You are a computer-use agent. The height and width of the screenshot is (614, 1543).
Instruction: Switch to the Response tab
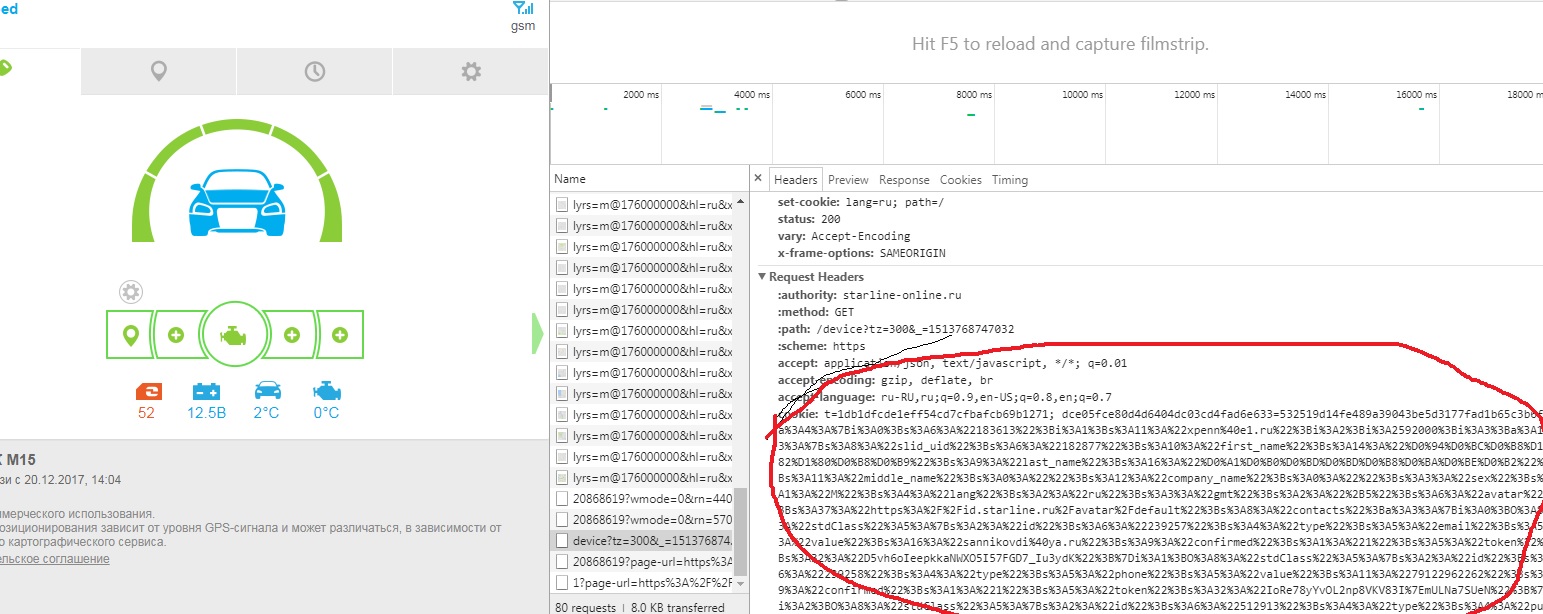pos(904,180)
